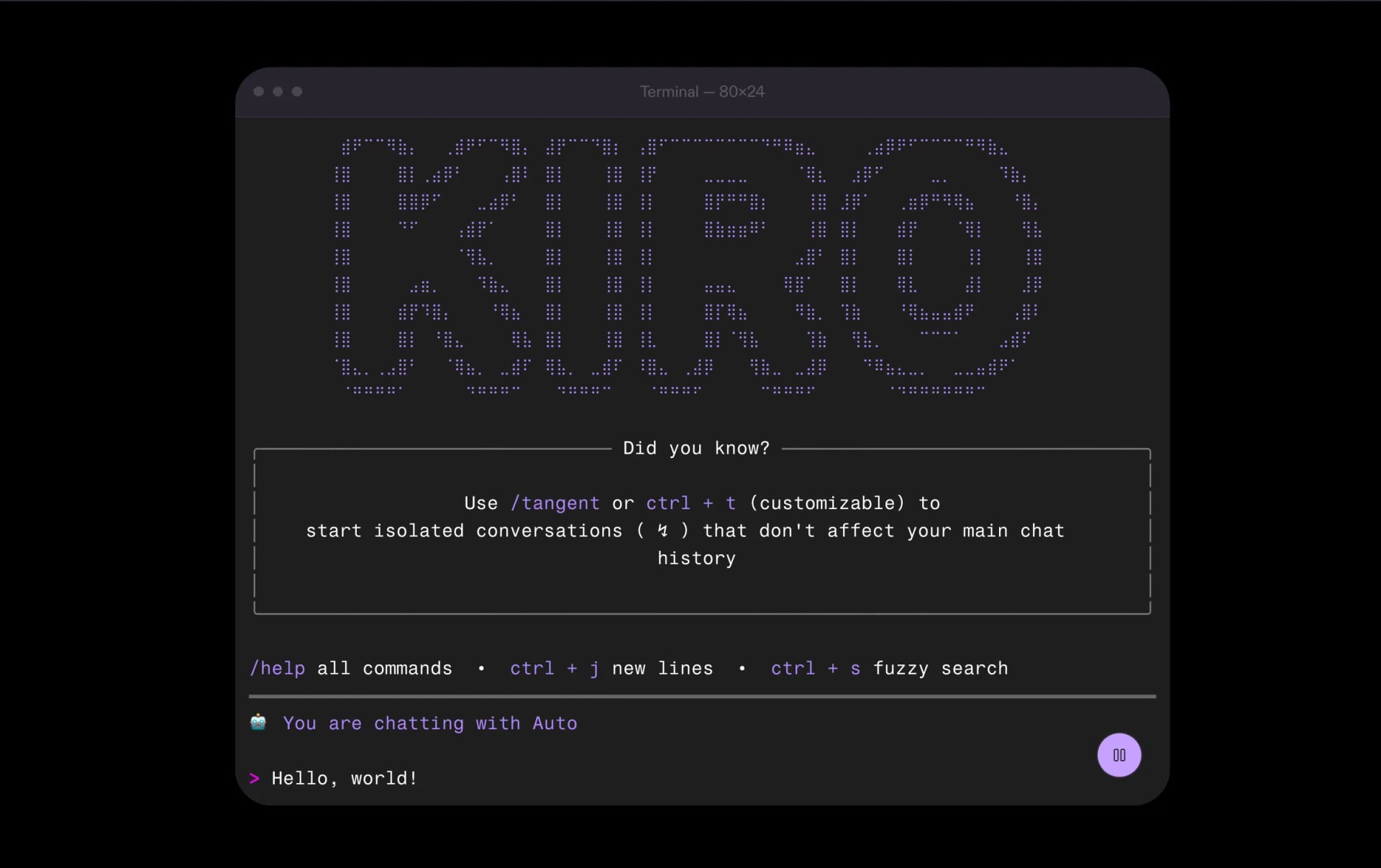Image resolution: width=1381 pixels, height=868 pixels.
Task: Click the /tangent command link
Action: point(555,503)
